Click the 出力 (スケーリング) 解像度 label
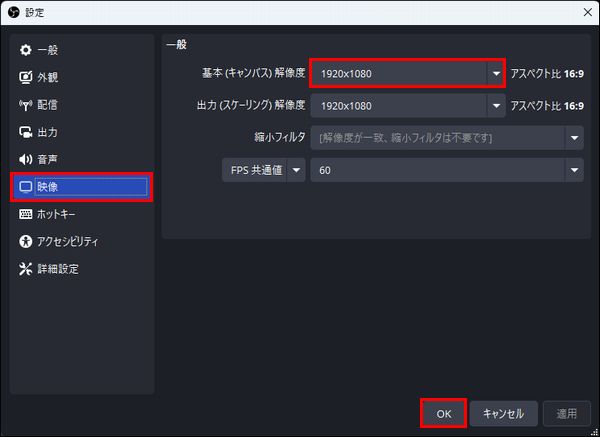This screenshot has height=437, width=600. tap(251, 105)
